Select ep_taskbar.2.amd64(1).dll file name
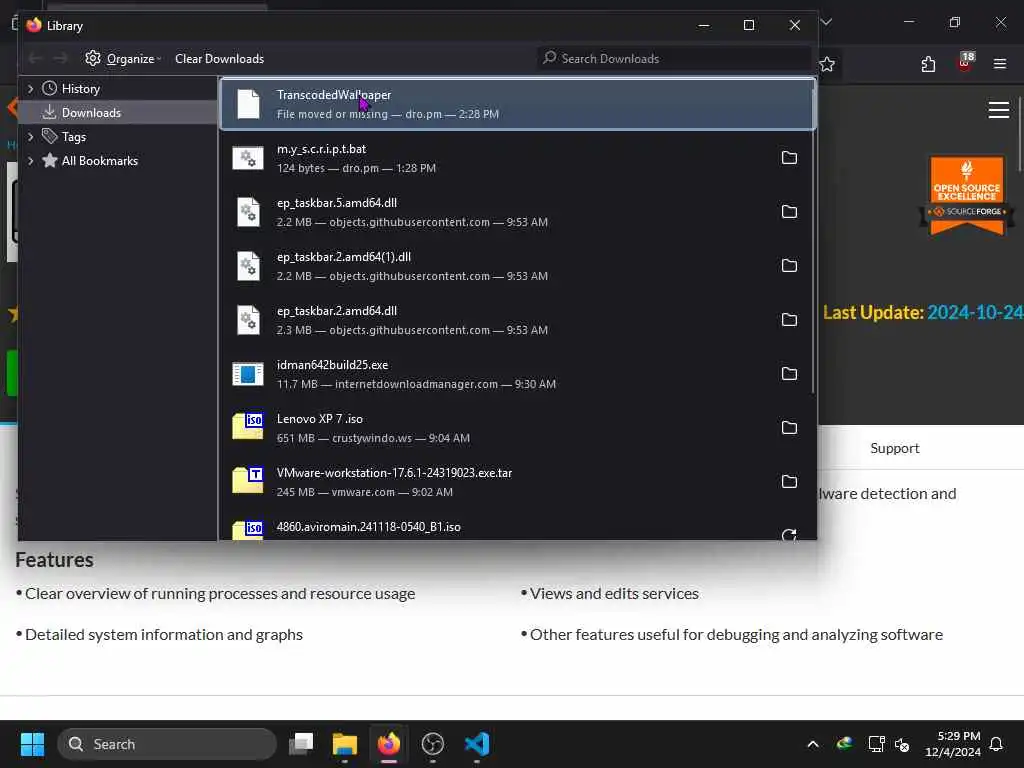 344,257
